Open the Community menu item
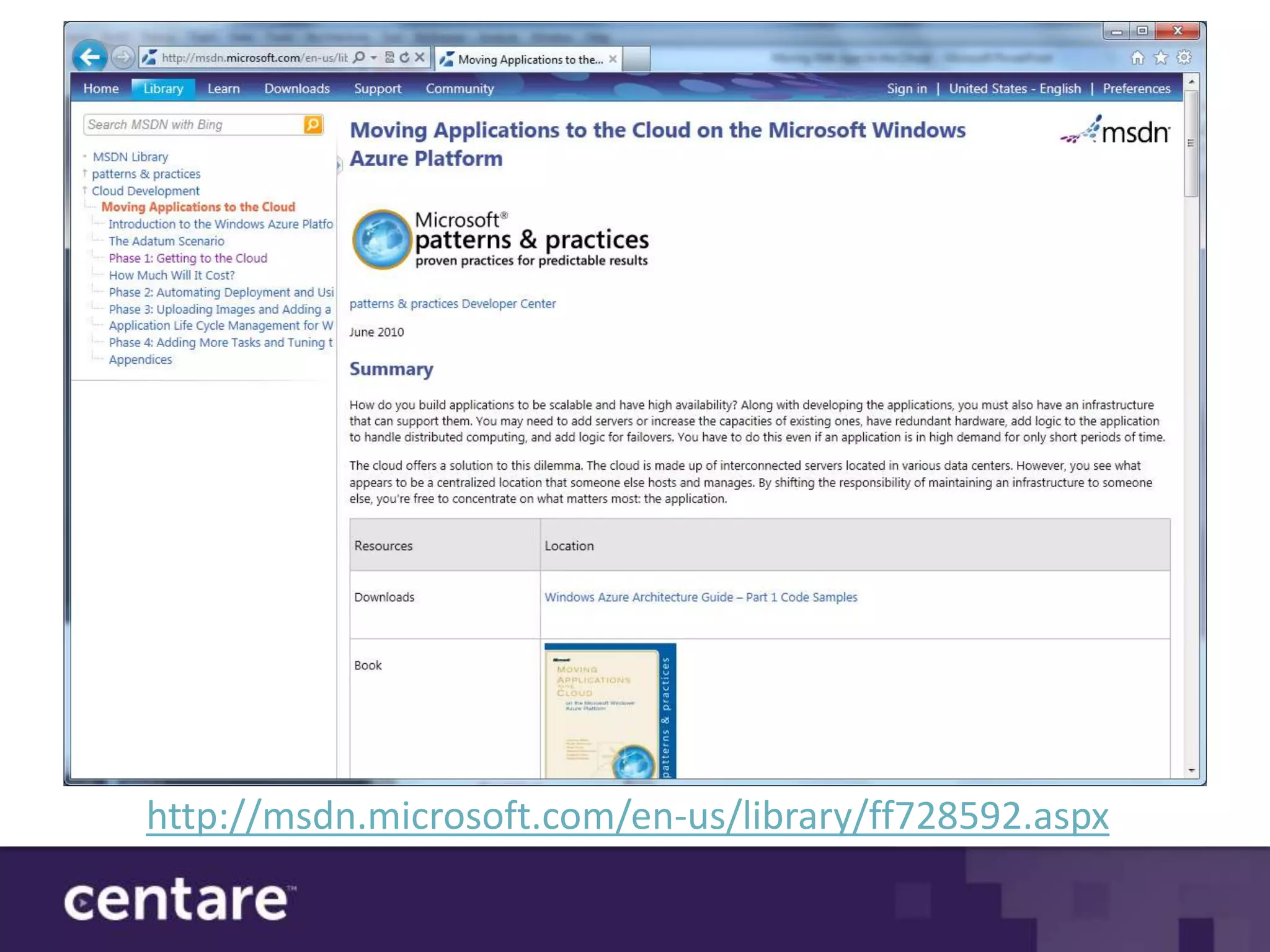 460,89
